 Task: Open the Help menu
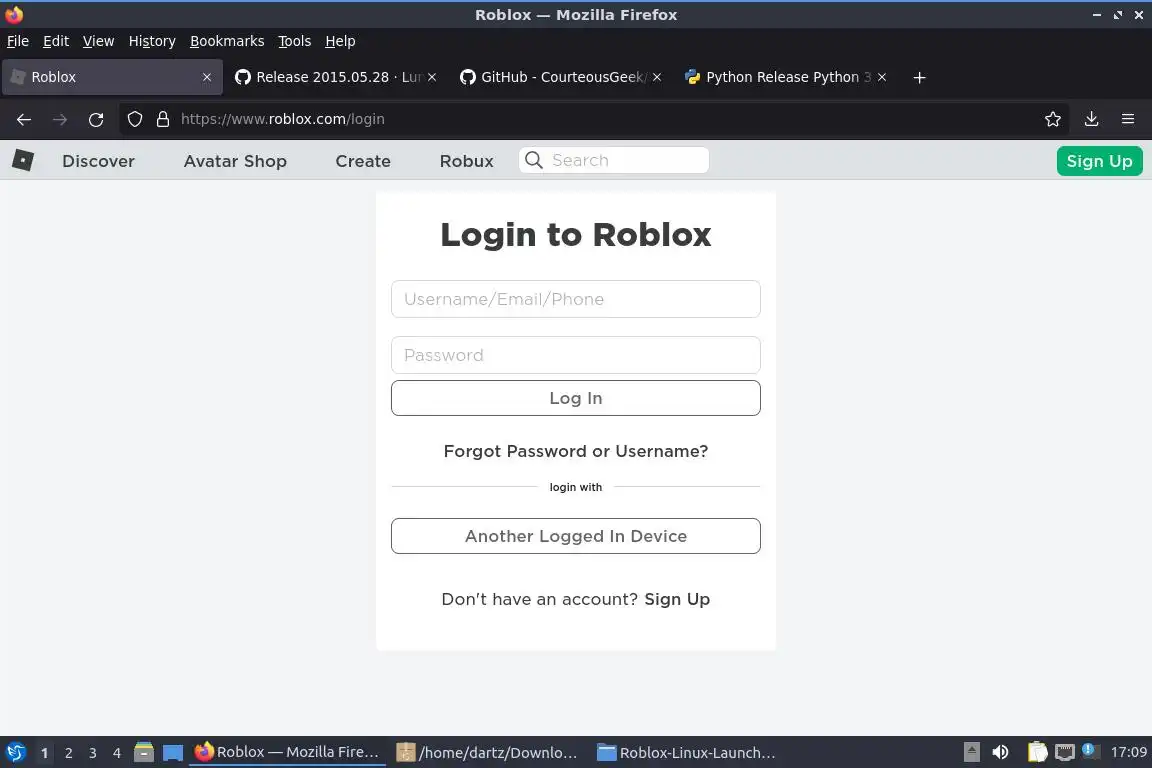point(340,41)
